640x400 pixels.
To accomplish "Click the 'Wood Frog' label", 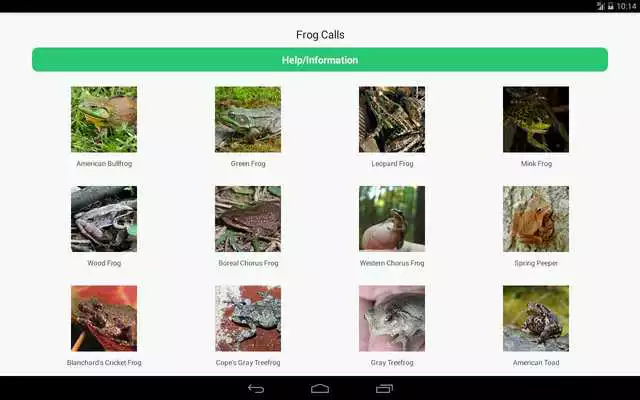I will coord(104,263).
